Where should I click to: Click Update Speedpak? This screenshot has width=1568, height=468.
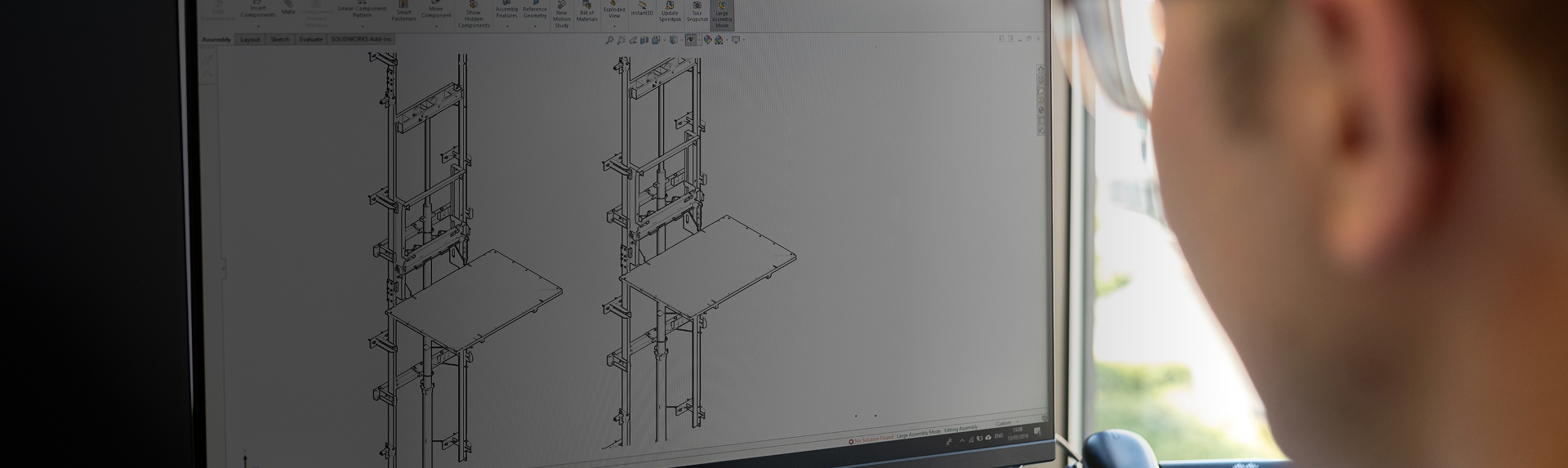[x=670, y=11]
